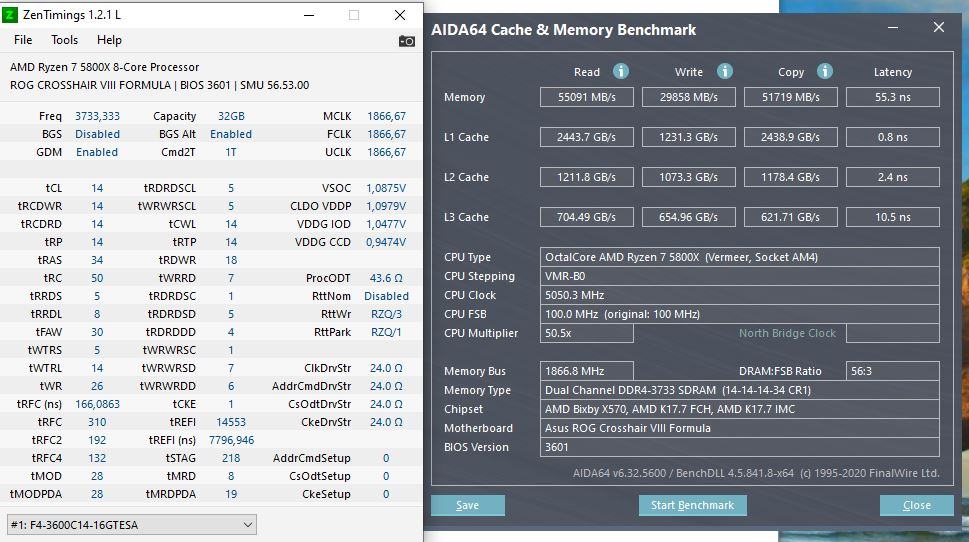
Task: Minimize the AIDA64 benchmark window
Action: click(893, 28)
